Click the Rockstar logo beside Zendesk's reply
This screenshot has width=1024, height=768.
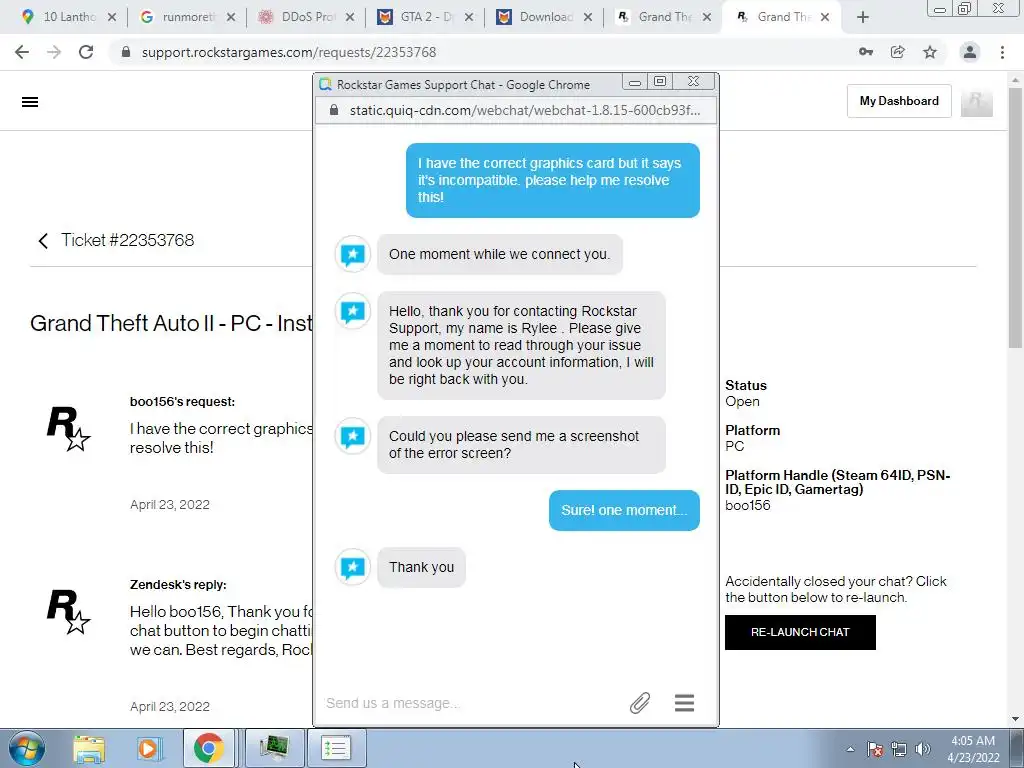pyautogui.click(x=69, y=612)
